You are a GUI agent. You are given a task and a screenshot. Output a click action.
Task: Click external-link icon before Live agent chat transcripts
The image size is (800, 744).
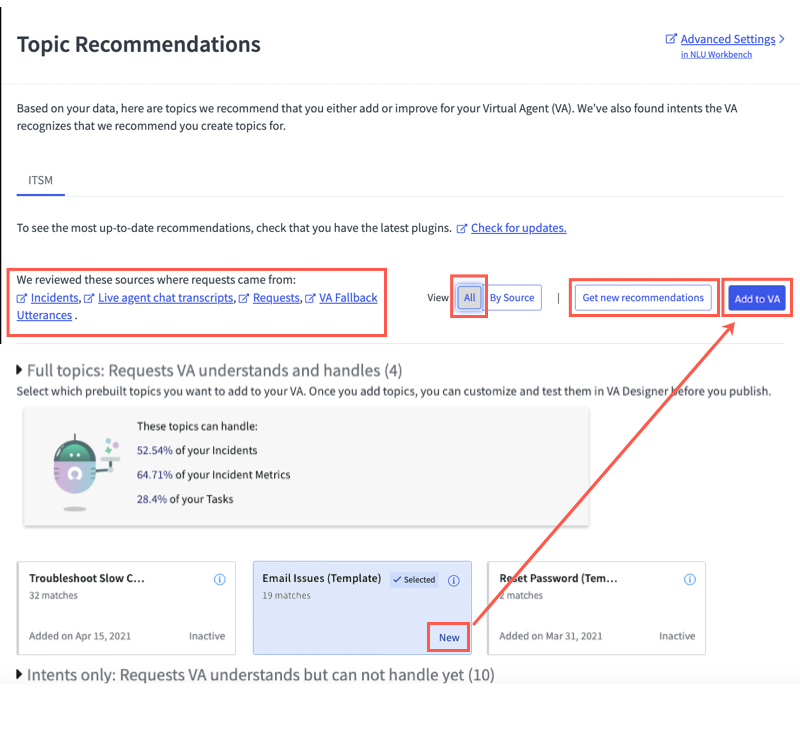pyautogui.click(x=89, y=298)
